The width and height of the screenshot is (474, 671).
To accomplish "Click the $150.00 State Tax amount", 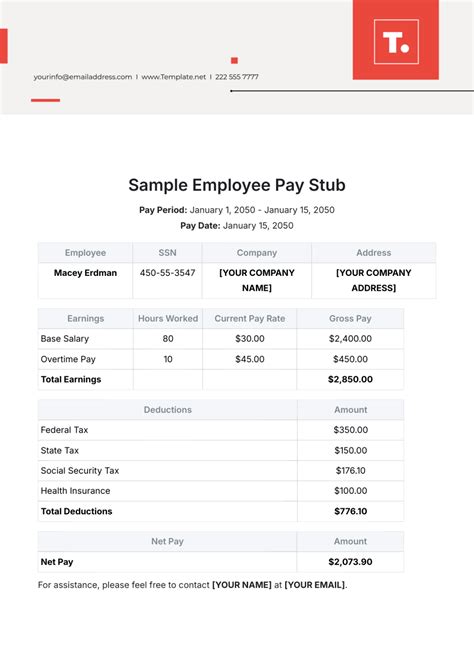I will [x=350, y=451].
